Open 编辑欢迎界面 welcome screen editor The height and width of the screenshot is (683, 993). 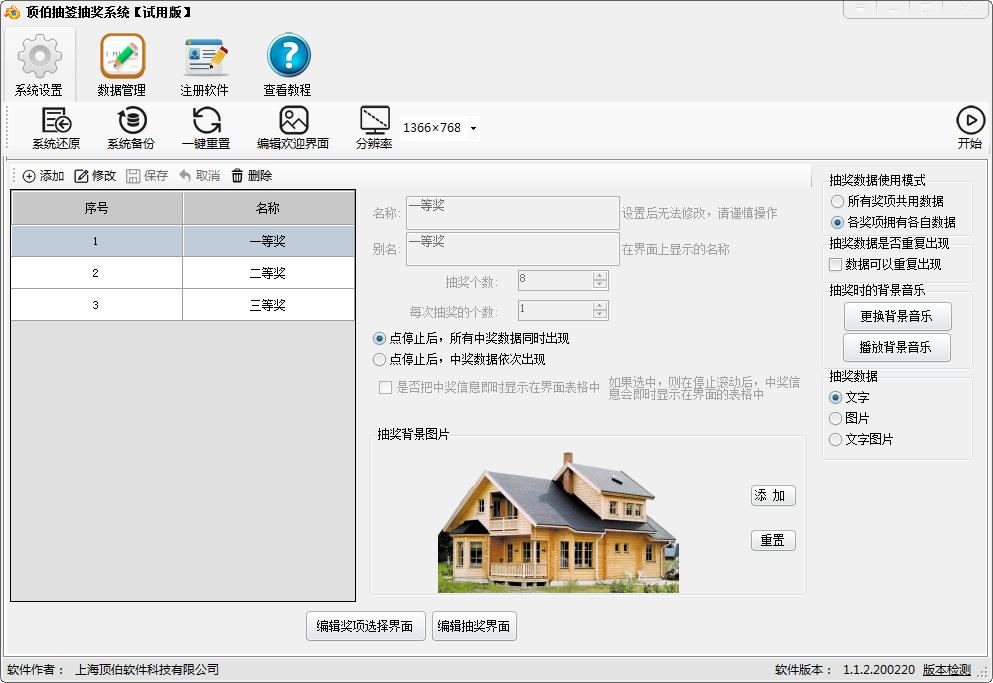tap(293, 121)
